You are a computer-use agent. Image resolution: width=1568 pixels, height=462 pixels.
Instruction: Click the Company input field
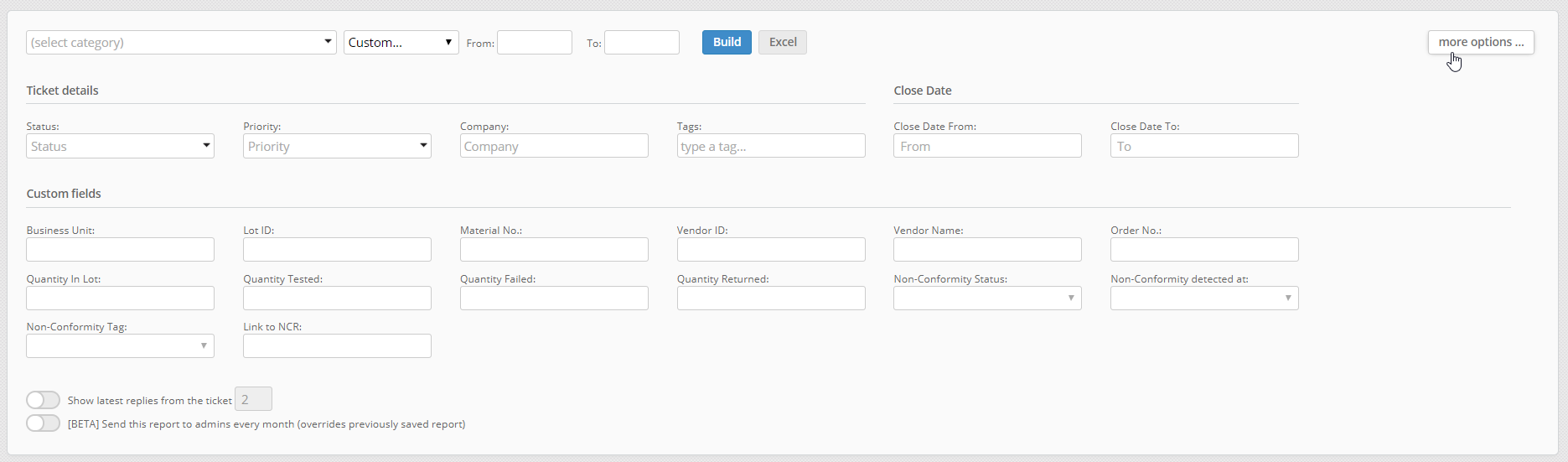coord(554,146)
